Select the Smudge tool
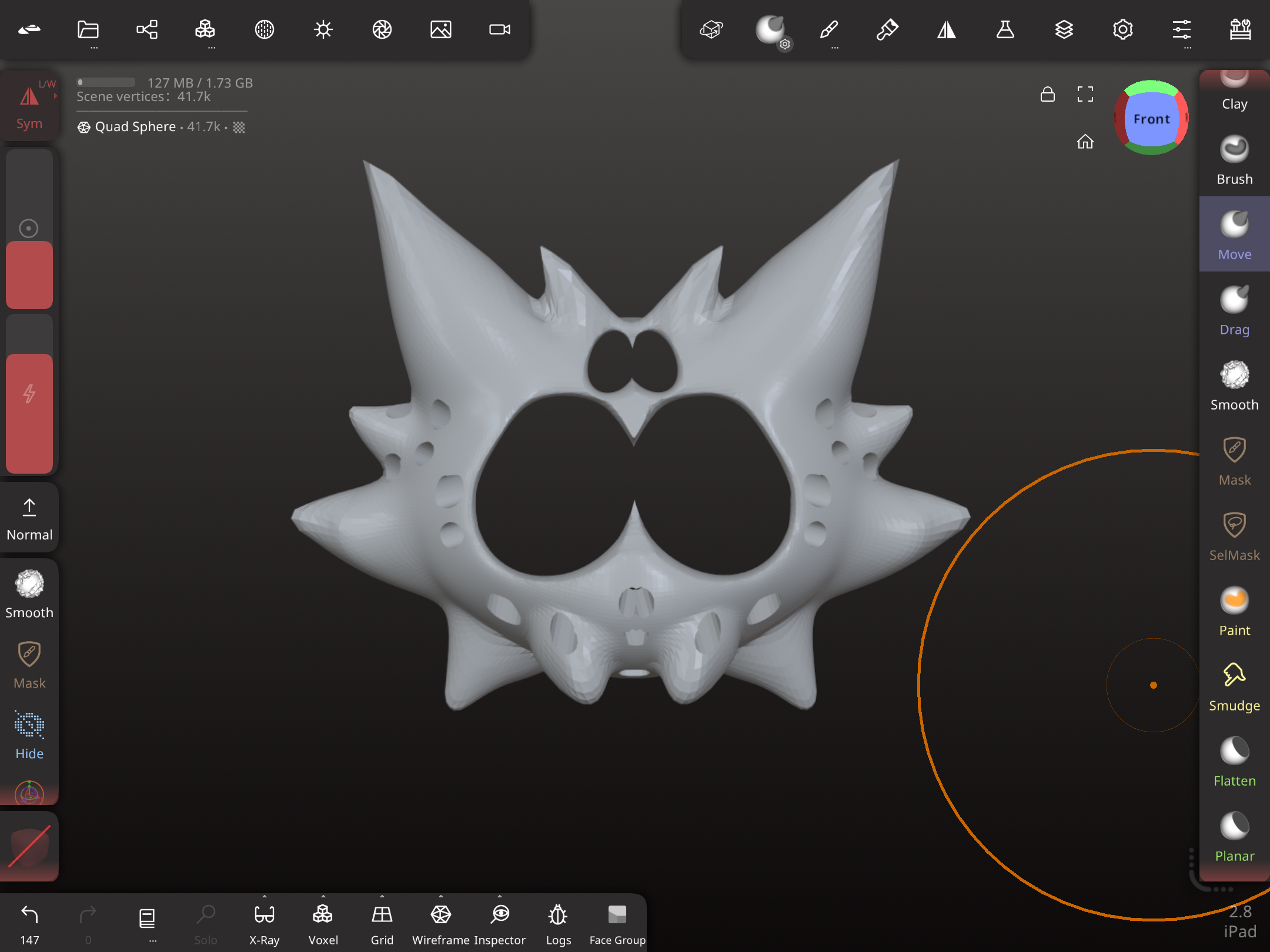 coord(1234,686)
